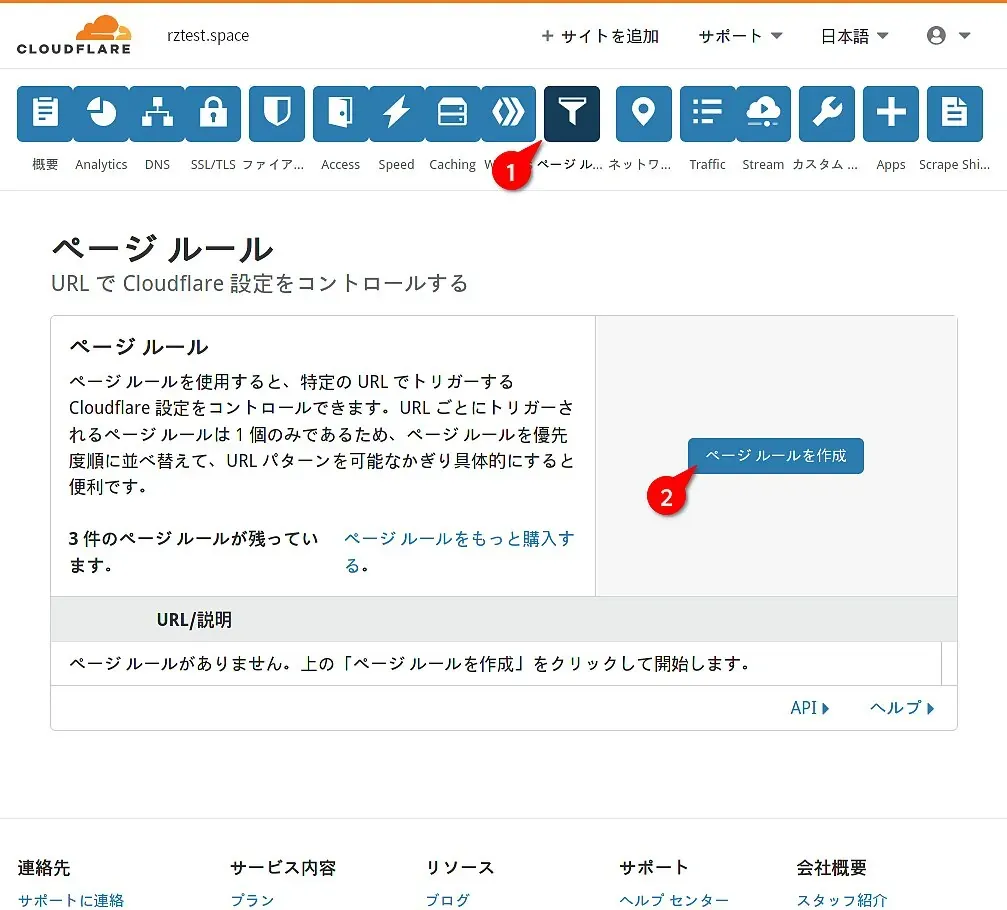Open the Caching drive icon
The image size is (1007, 910).
pyautogui.click(x=452, y=114)
